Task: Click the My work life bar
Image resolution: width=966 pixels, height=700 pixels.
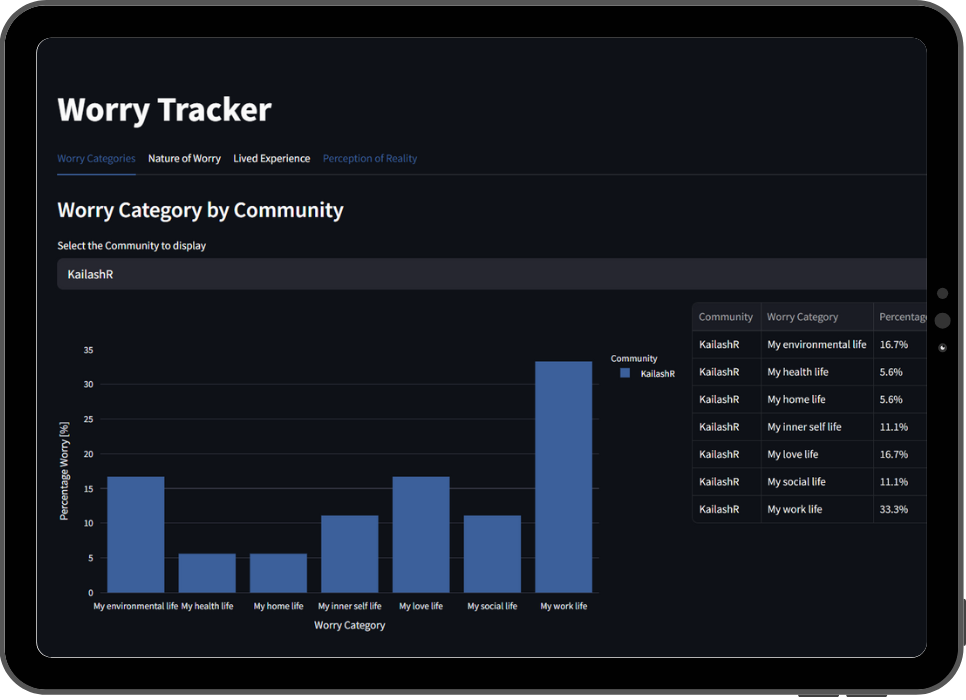Action: tap(563, 477)
